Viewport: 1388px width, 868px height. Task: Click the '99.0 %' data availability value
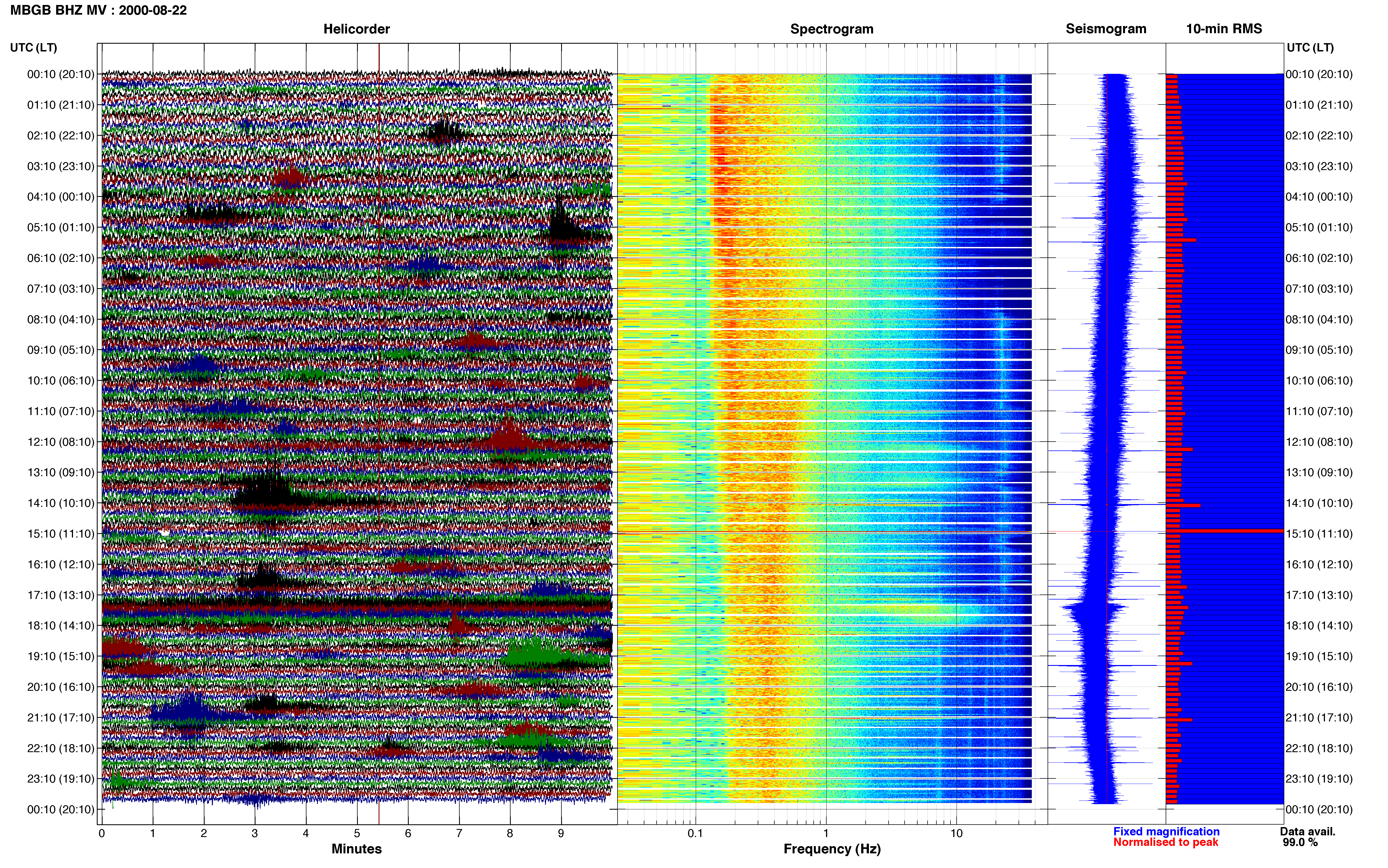[x=1300, y=842]
